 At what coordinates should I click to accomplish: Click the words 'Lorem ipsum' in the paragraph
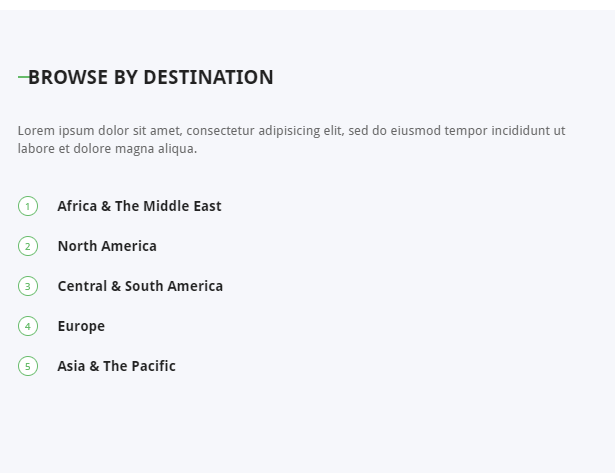[x=56, y=130]
